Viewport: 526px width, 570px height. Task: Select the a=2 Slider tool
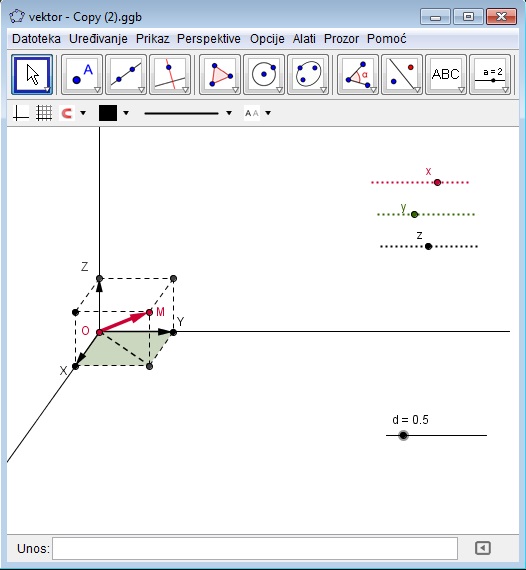[490, 75]
